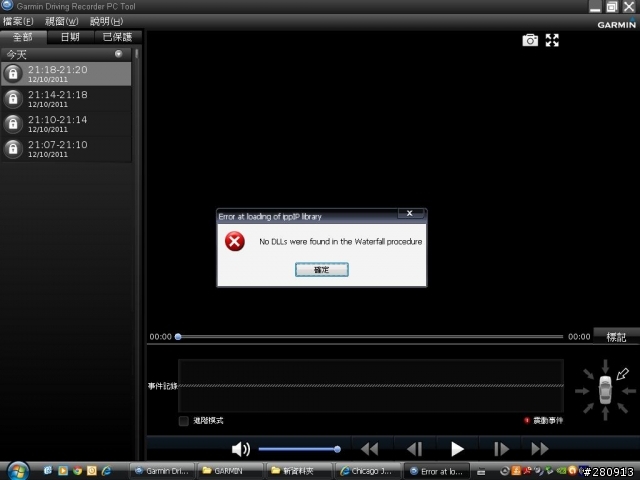Click the playback position slider handle
The width and height of the screenshot is (640, 480).
178,337
